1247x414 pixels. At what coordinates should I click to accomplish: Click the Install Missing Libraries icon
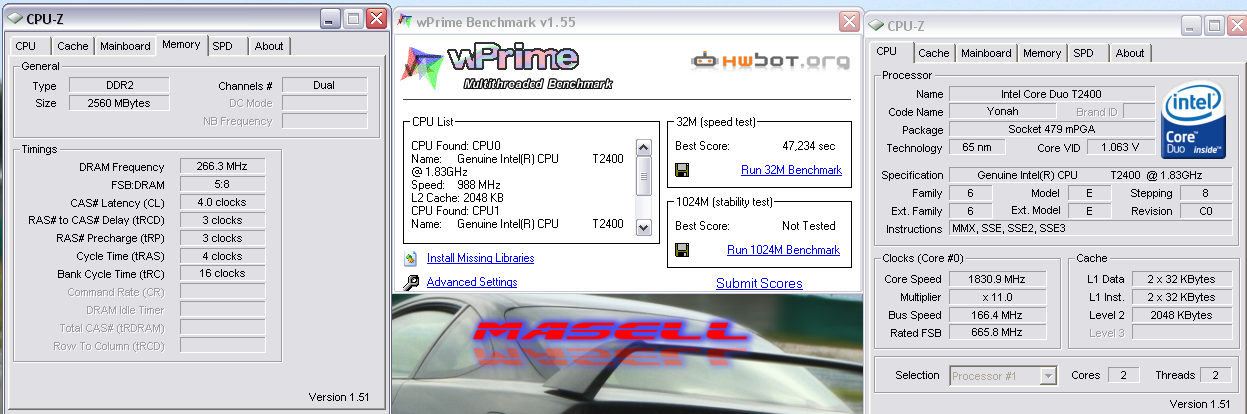pyautogui.click(x=411, y=258)
